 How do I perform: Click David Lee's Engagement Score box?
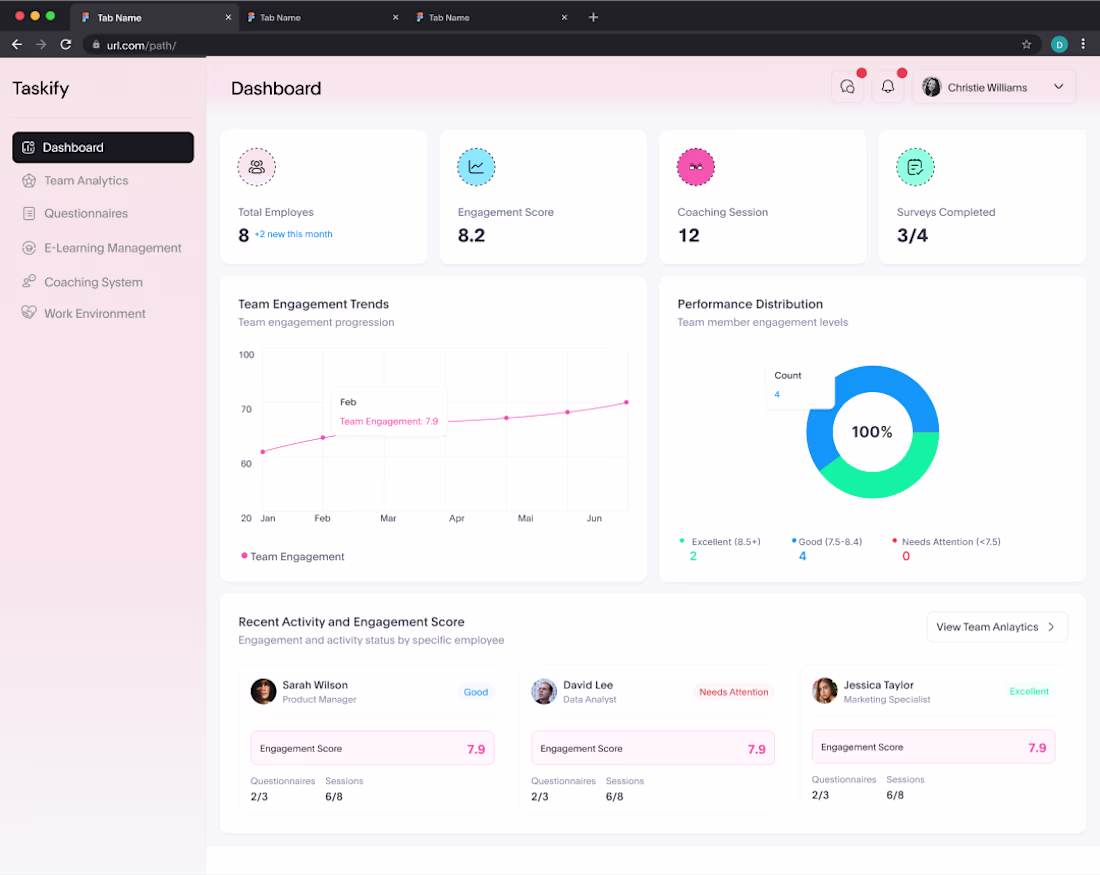point(653,748)
